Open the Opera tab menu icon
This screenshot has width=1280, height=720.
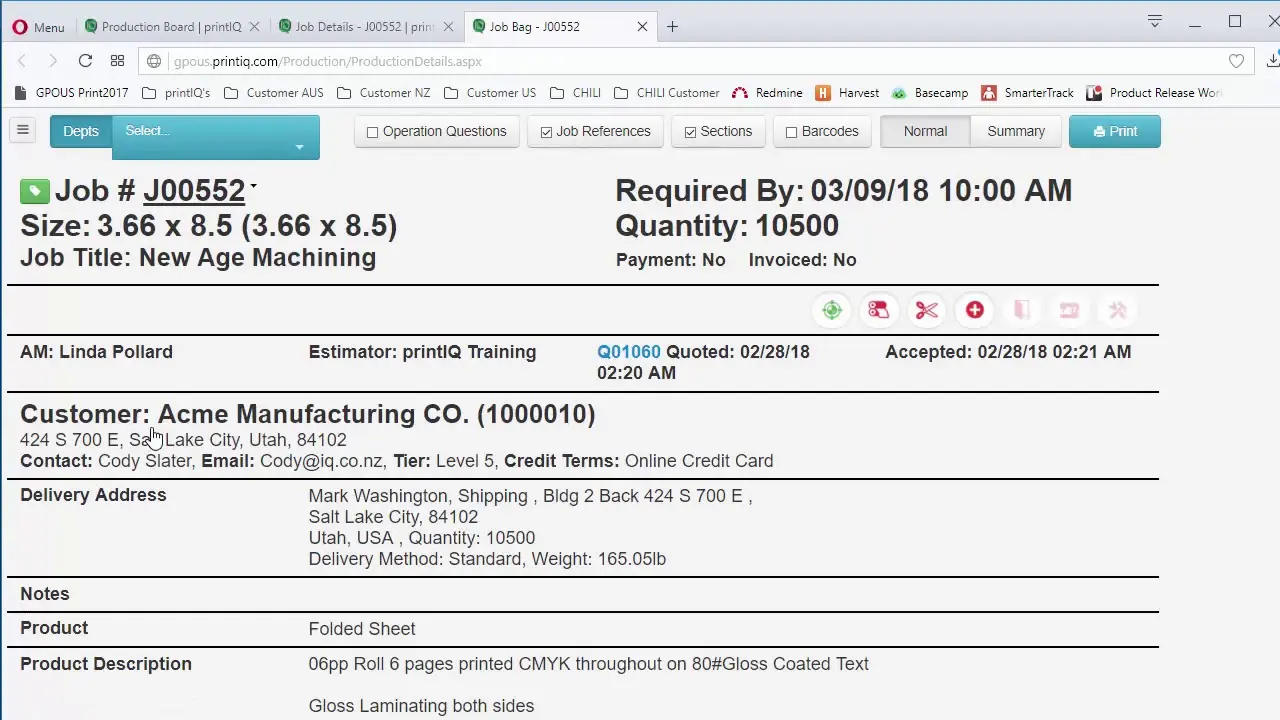1154,22
